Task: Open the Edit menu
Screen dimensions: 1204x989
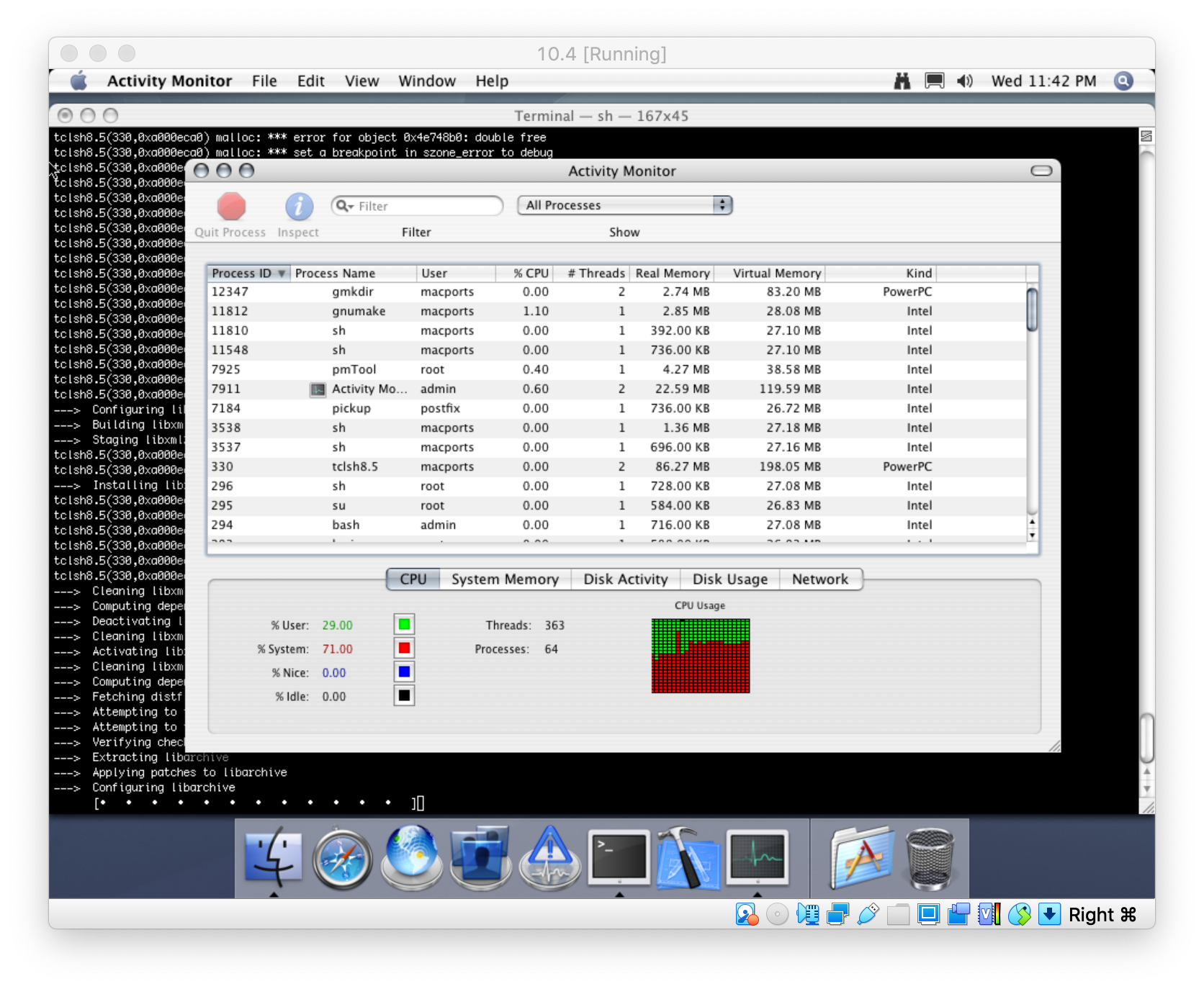Action: 311,81
